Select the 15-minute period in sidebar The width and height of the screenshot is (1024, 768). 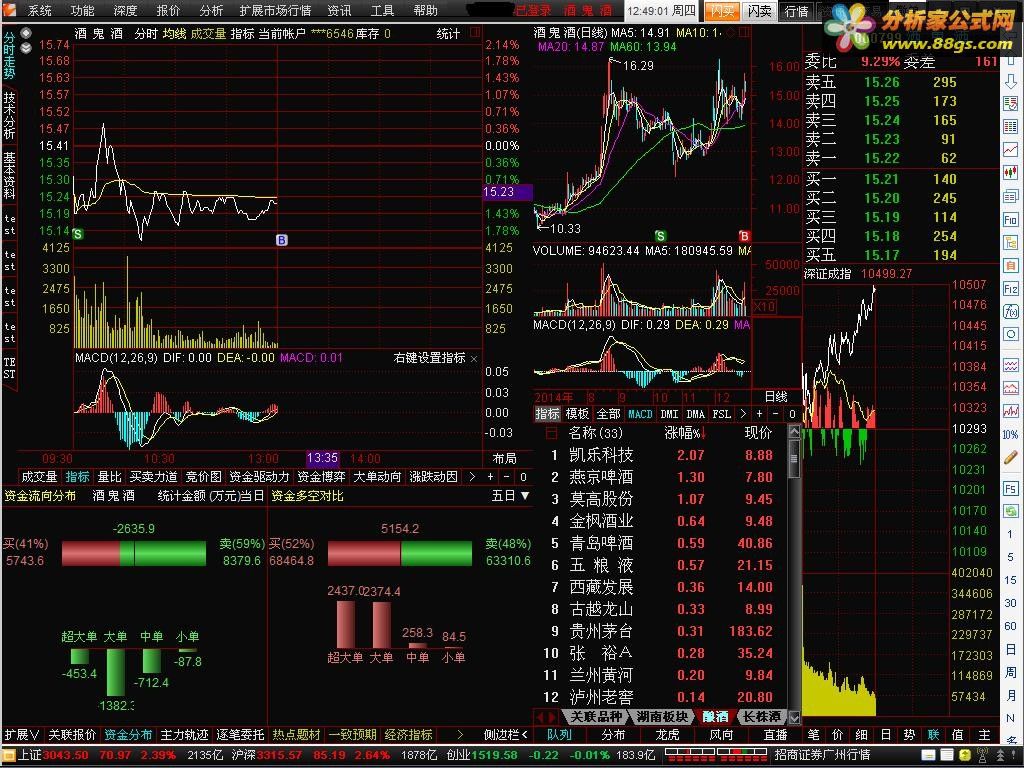click(1010, 580)
